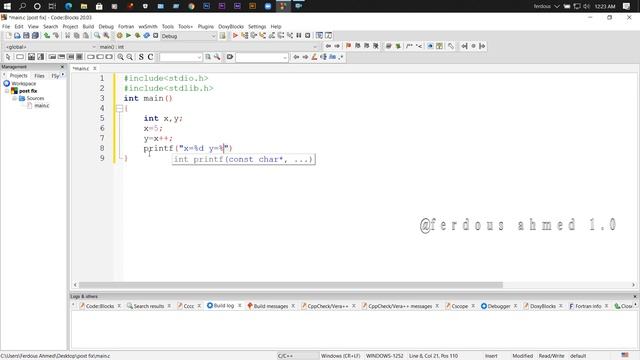Image resolution: width=640 pixels, height=360 pixels.
Task: Redo the edit via toolbar icon
Action: click(x=56, y=36)
